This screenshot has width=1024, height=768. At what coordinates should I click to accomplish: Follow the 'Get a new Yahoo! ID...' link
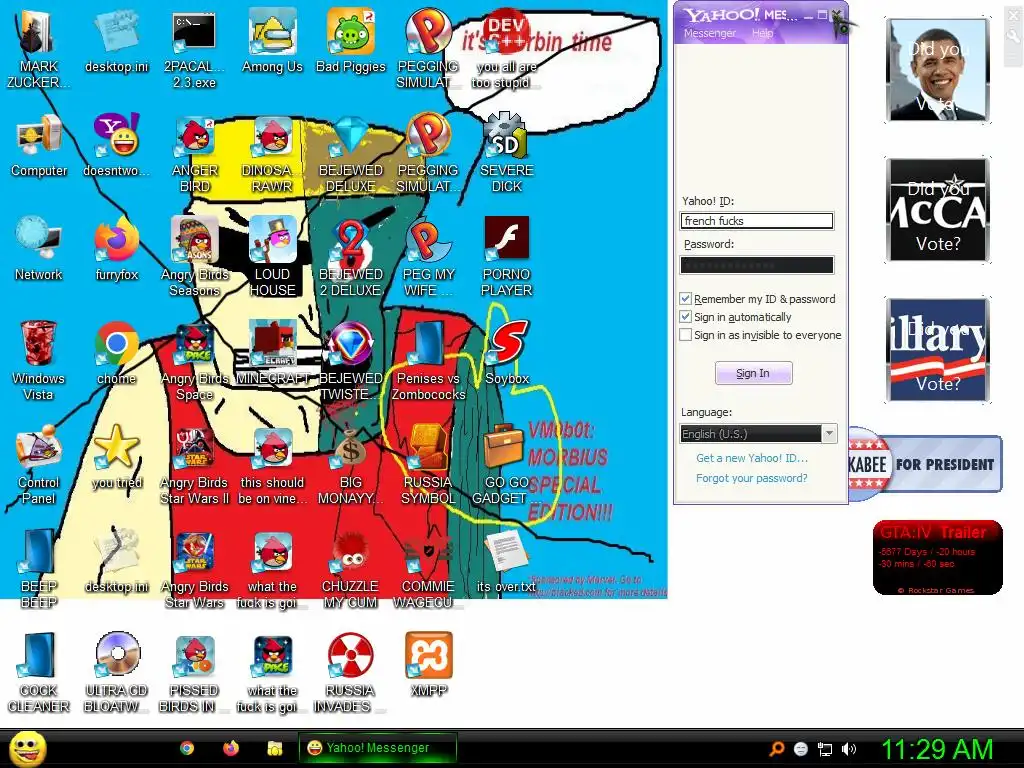pyautogui.click(x=752, y=458)
